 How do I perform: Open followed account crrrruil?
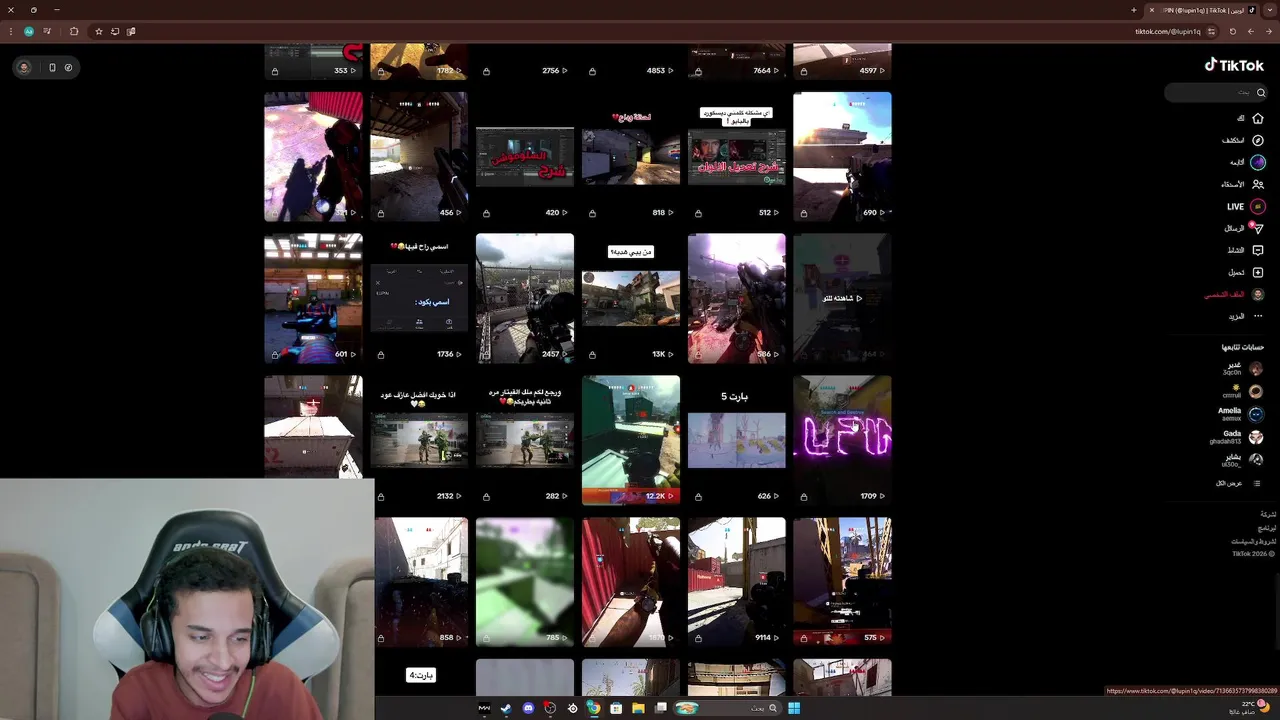pos(1242,391)
